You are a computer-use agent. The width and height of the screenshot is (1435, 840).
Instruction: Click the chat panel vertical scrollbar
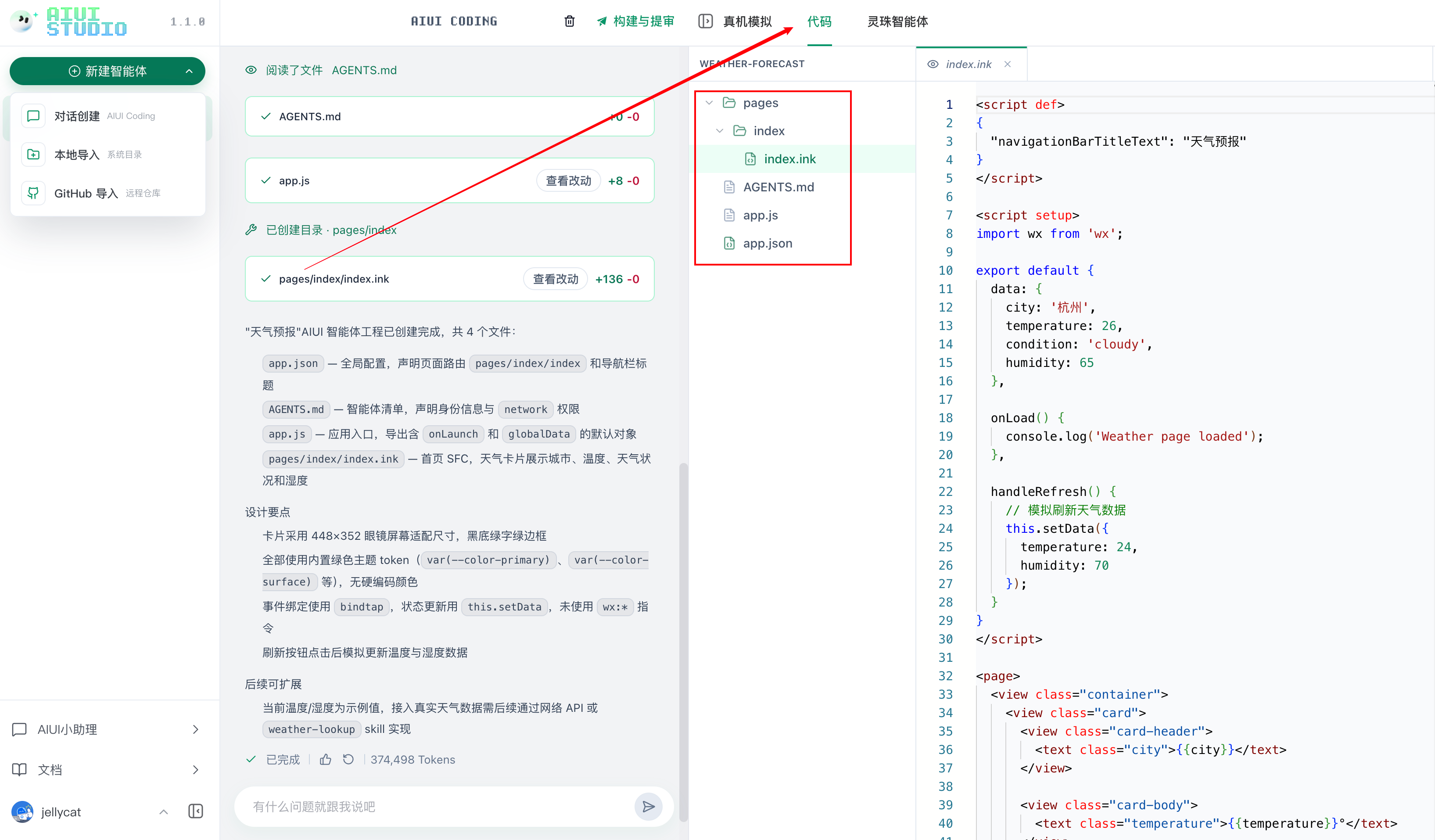click(x=683, y=643)
